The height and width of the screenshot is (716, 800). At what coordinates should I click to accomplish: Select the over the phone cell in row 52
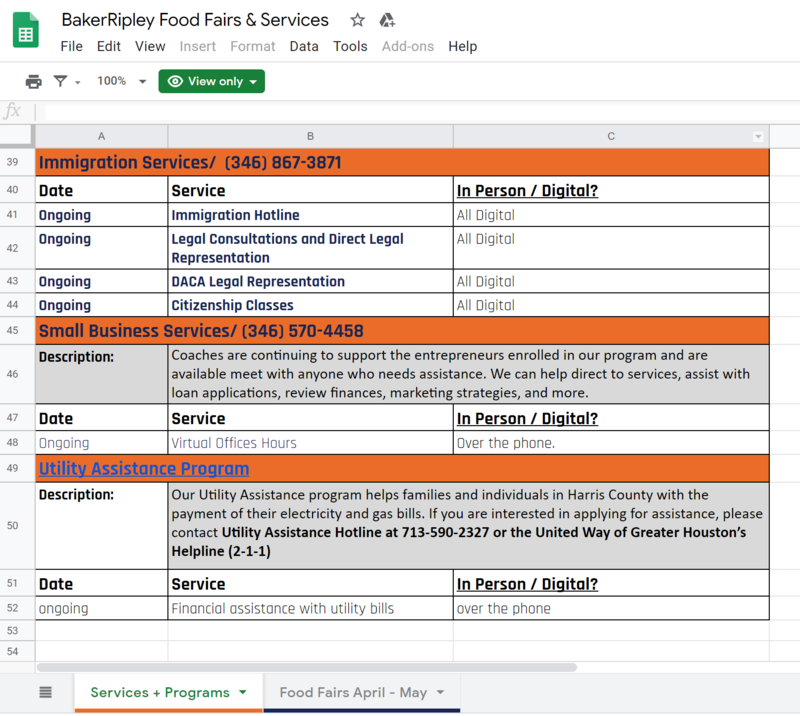point(611,608)
